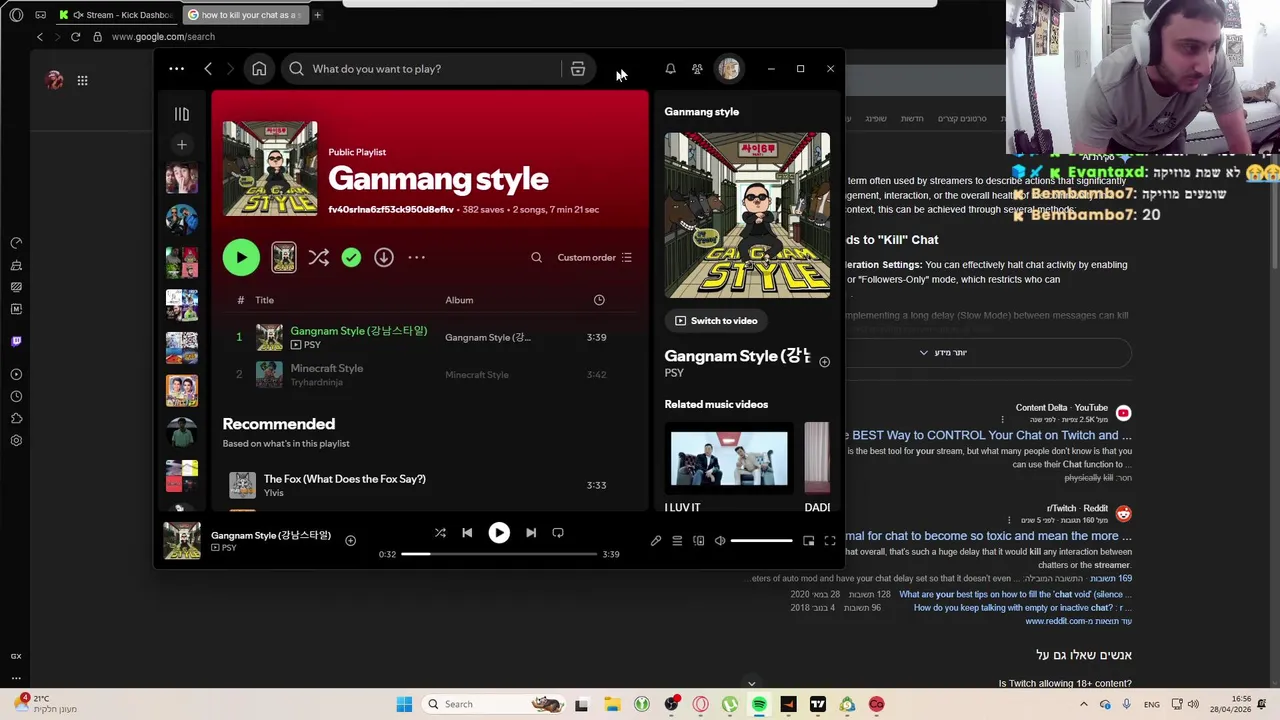Click Spotify icon in the taskbar
1280x720 pixels.
coord(759,704)
